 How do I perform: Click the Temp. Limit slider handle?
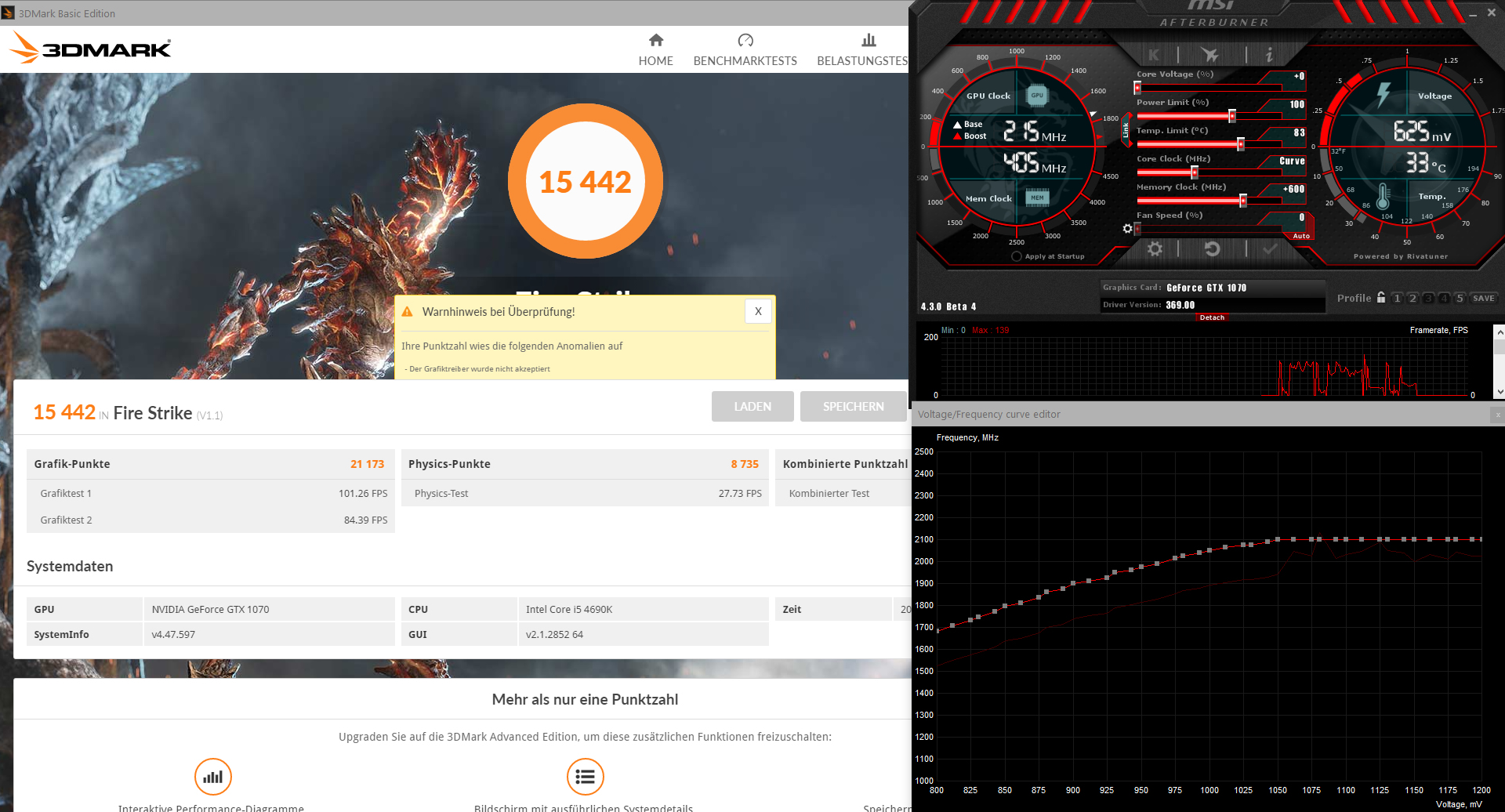(x=1241, y=144)
